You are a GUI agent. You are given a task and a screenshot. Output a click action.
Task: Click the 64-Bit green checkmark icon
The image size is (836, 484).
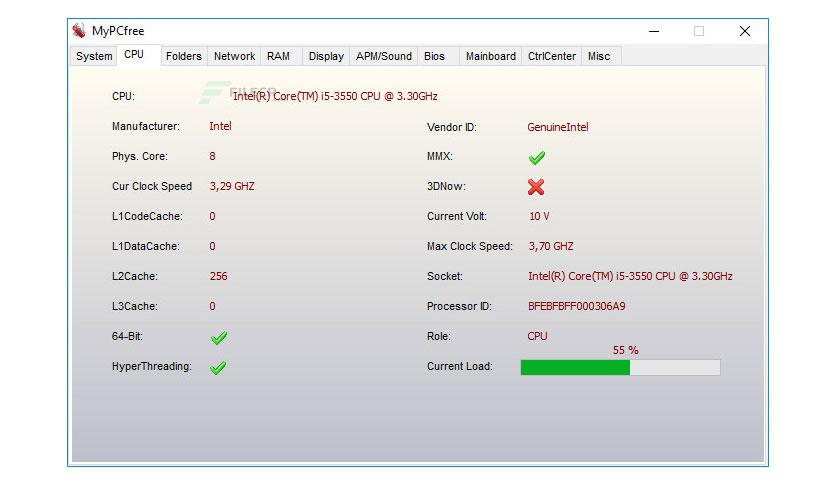219,337
